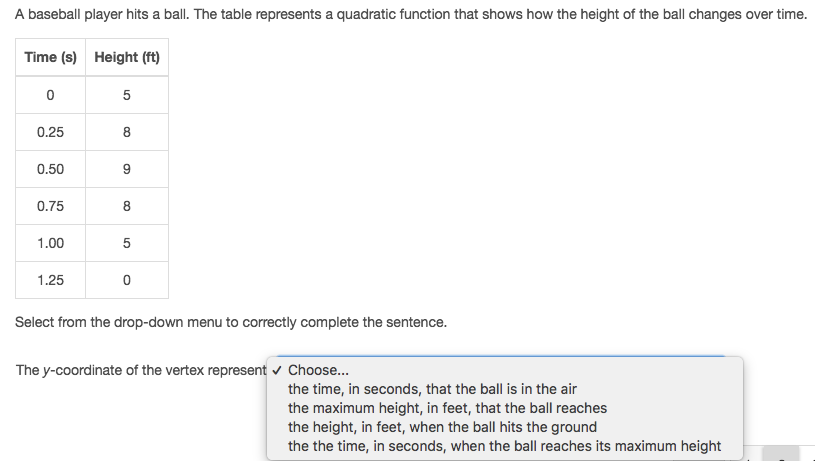This screenshot has width=815, height=461.
Task: Click the "Height (ft)" column header
Action: pos(127,57)
